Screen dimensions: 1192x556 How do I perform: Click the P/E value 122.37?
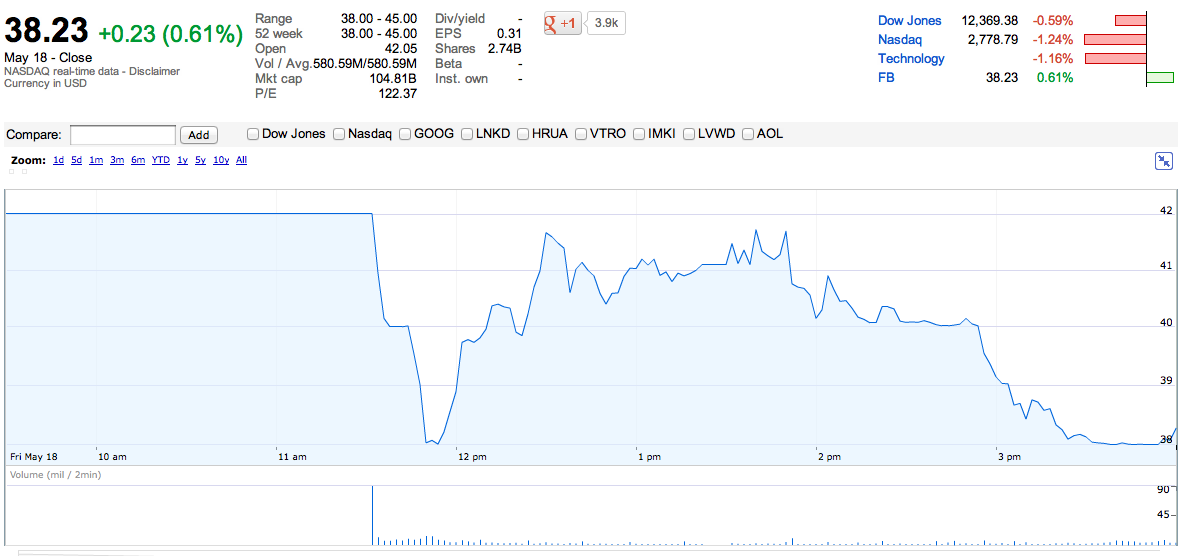(x=398, y=94)
